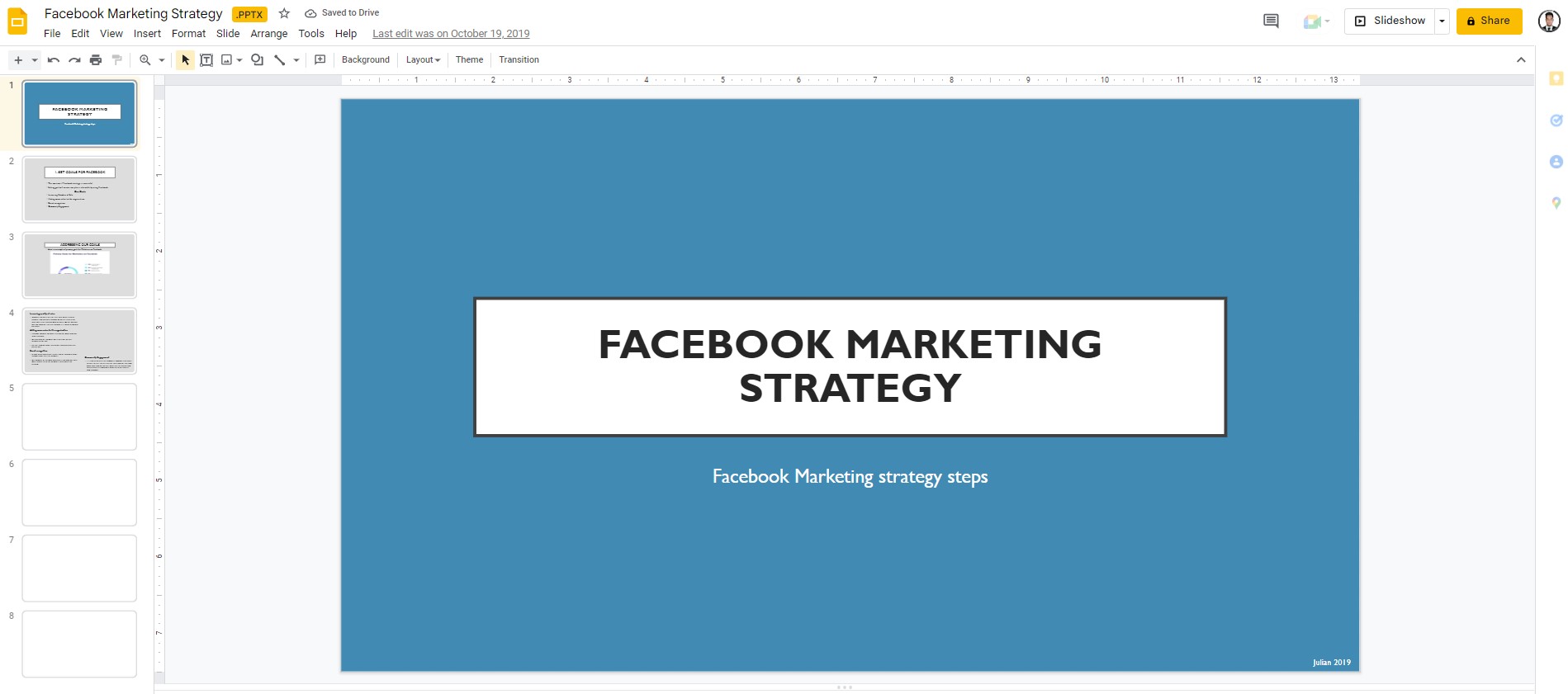Open the Google account avatar

click(x=1549, y=21)
